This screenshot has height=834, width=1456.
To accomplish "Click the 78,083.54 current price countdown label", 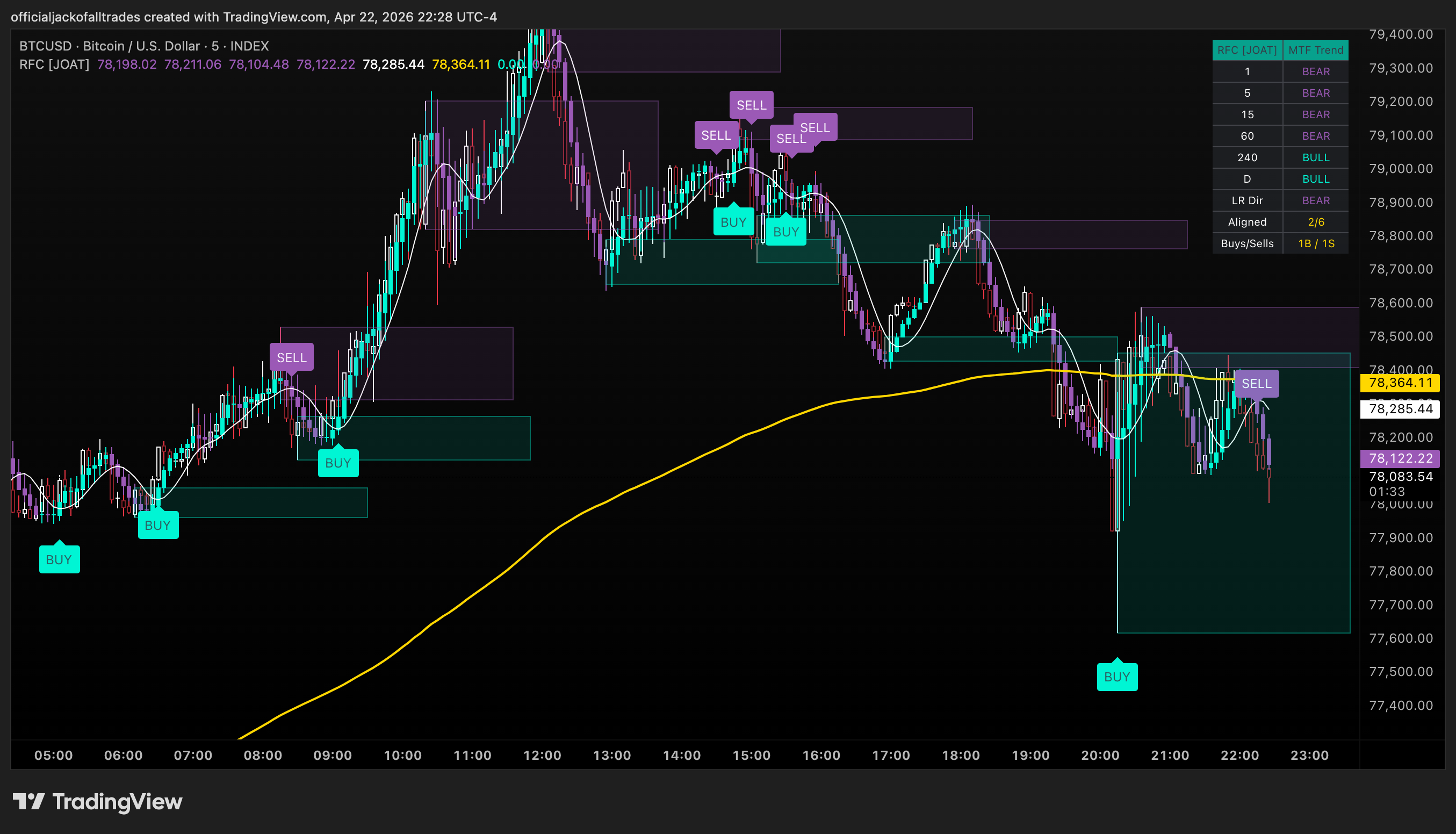I will point(1400,484).
